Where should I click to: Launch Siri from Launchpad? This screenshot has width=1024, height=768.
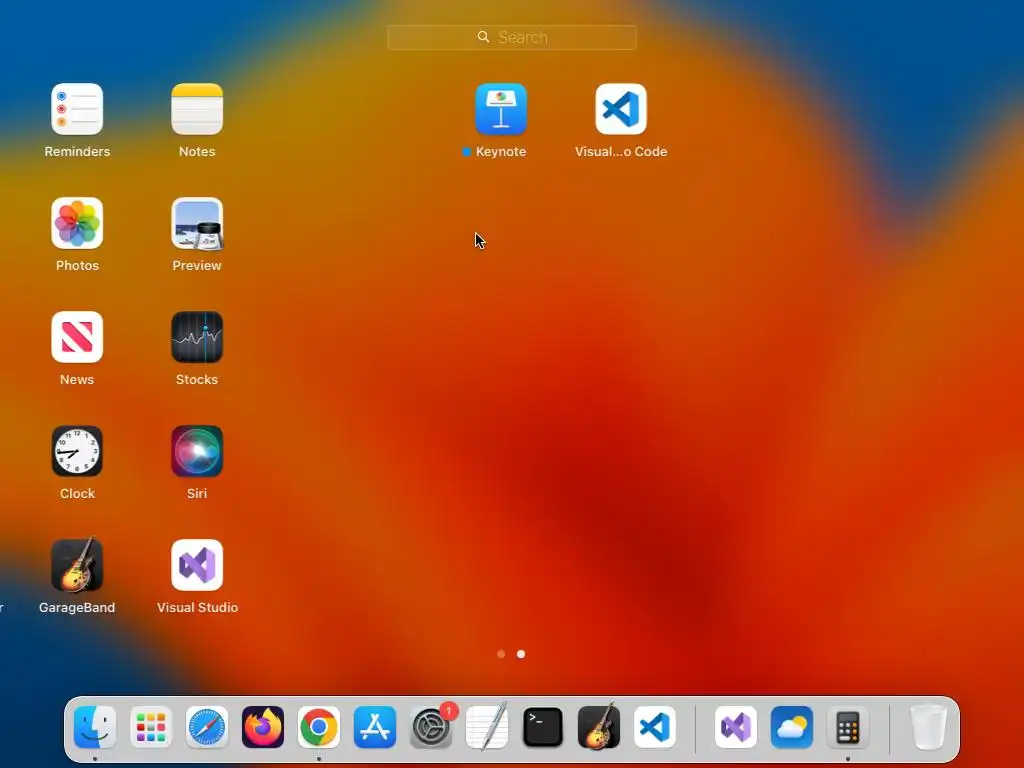(x=197, y=451)
